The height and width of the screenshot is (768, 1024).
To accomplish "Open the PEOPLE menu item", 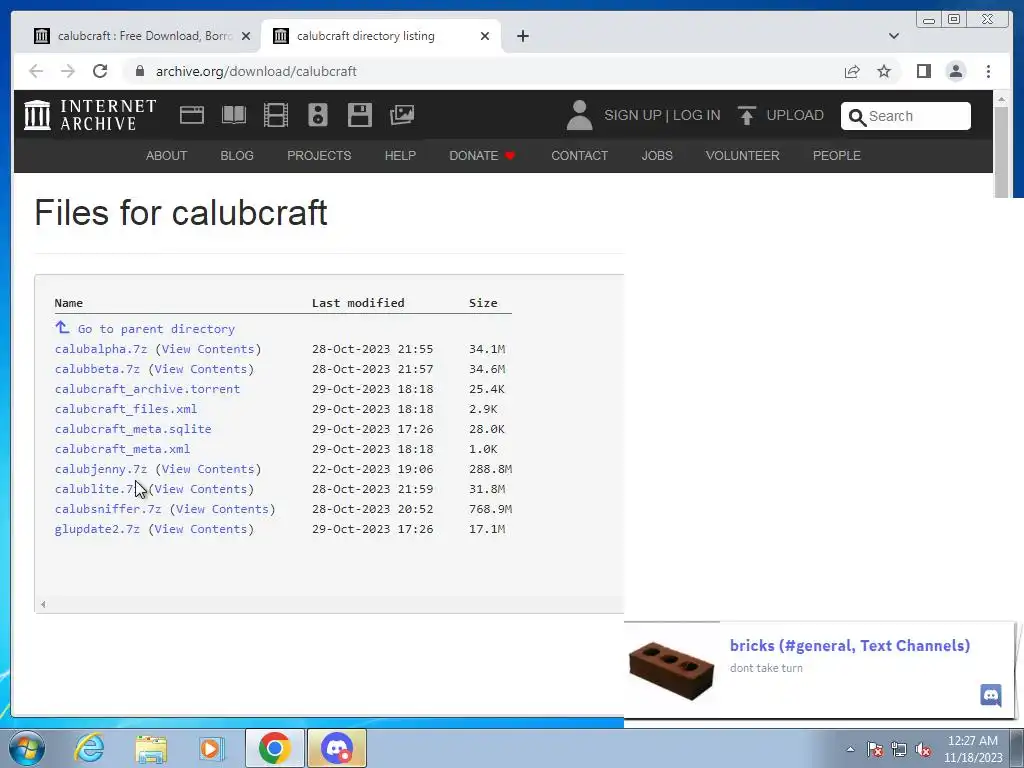I will tap(837, 155).
